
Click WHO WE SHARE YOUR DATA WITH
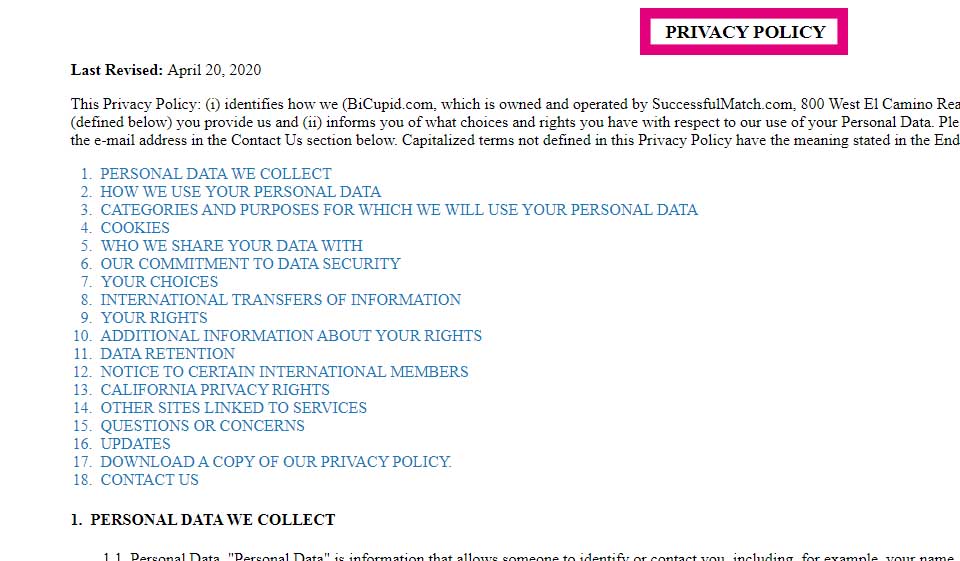click(231, 246)
